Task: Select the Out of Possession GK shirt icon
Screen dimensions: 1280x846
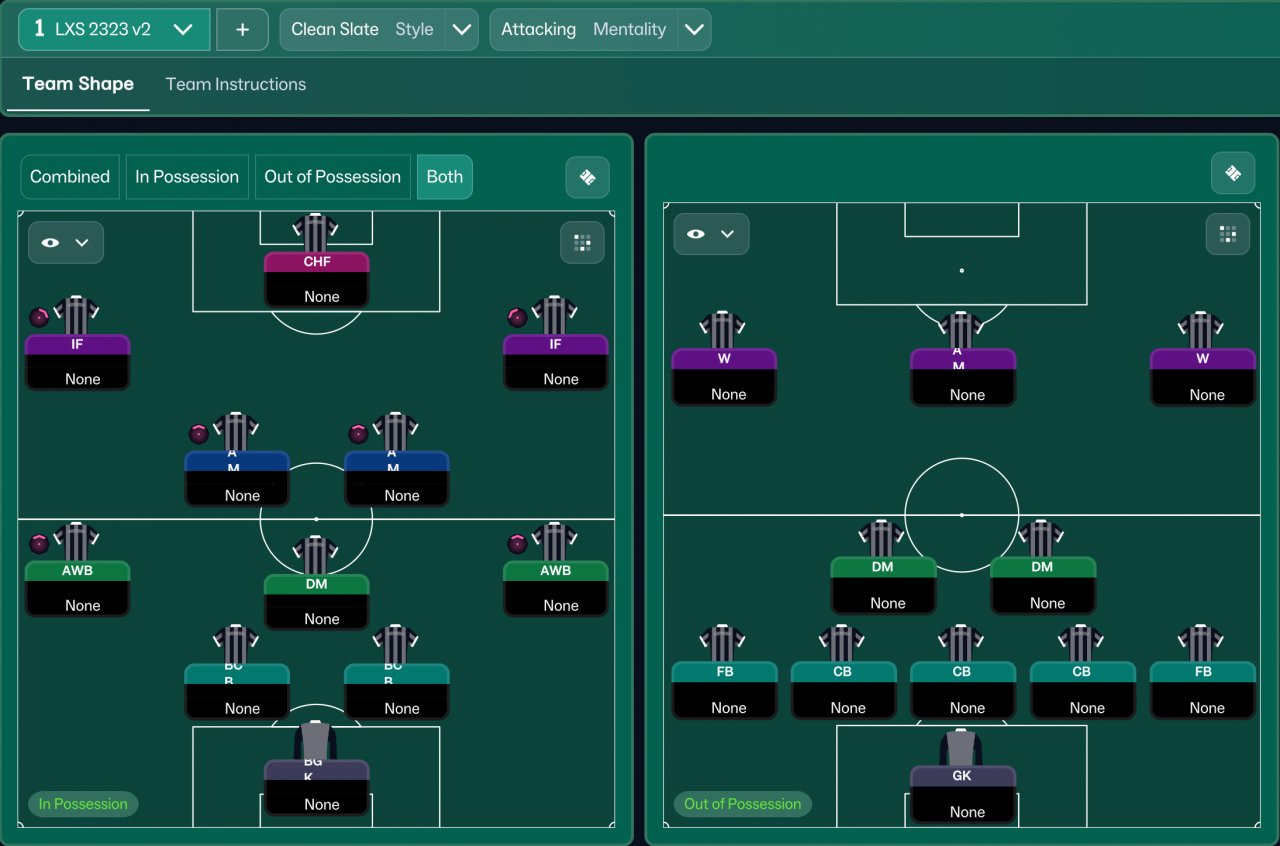Action: 961,748
